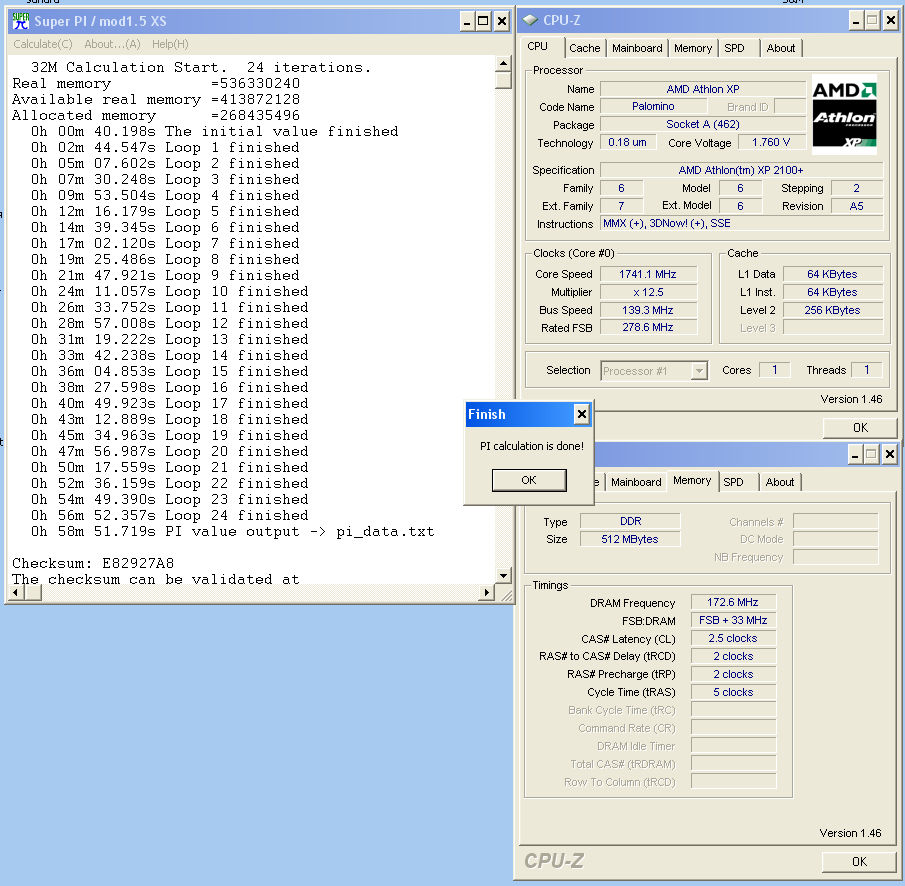
Task: Open About tab in lower CPU-Z window
Action: pos(780,482)
